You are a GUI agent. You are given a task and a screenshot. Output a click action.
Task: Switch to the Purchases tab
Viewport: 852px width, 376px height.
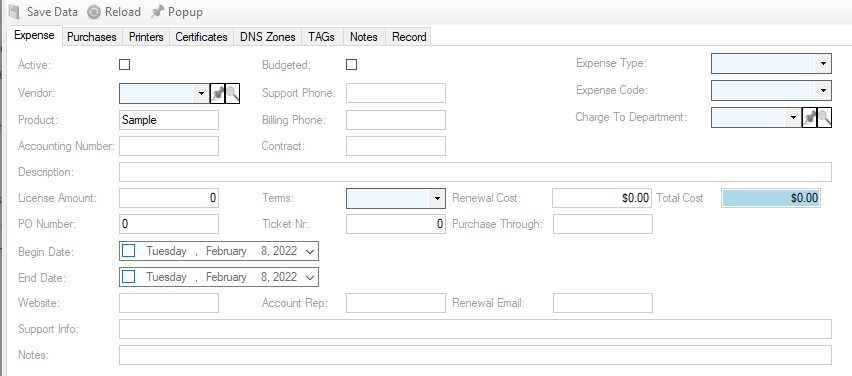92,37
